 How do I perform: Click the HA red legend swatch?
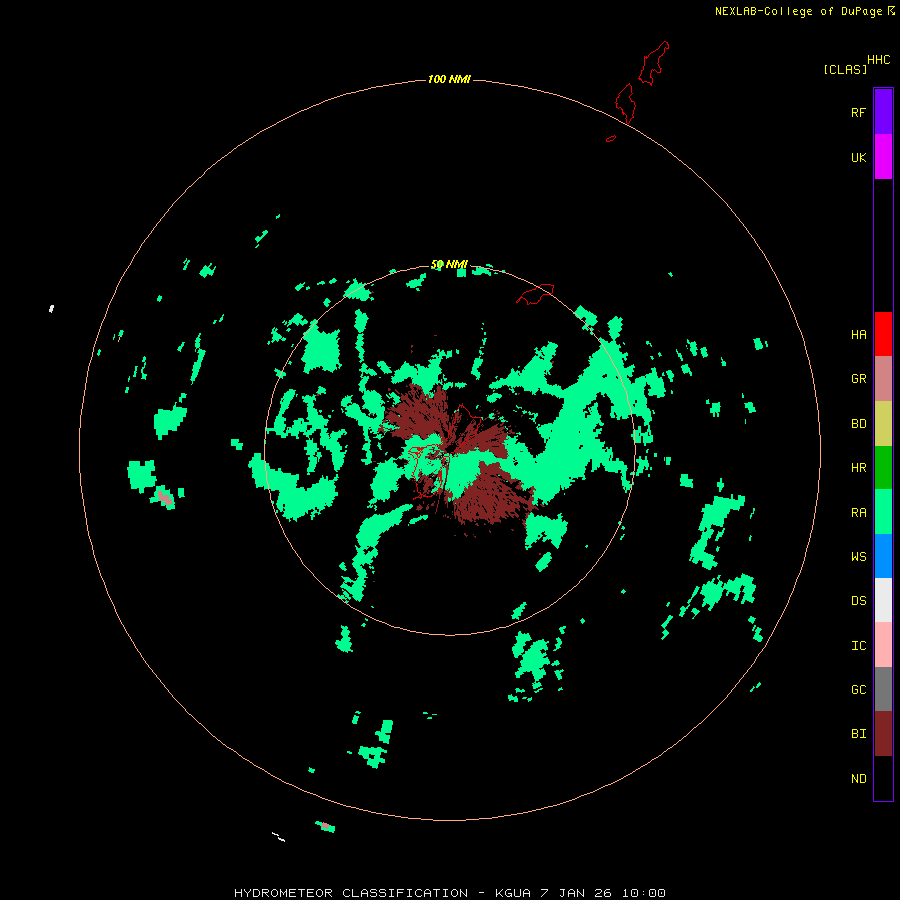pyautogui.click(x=883, y=334)
